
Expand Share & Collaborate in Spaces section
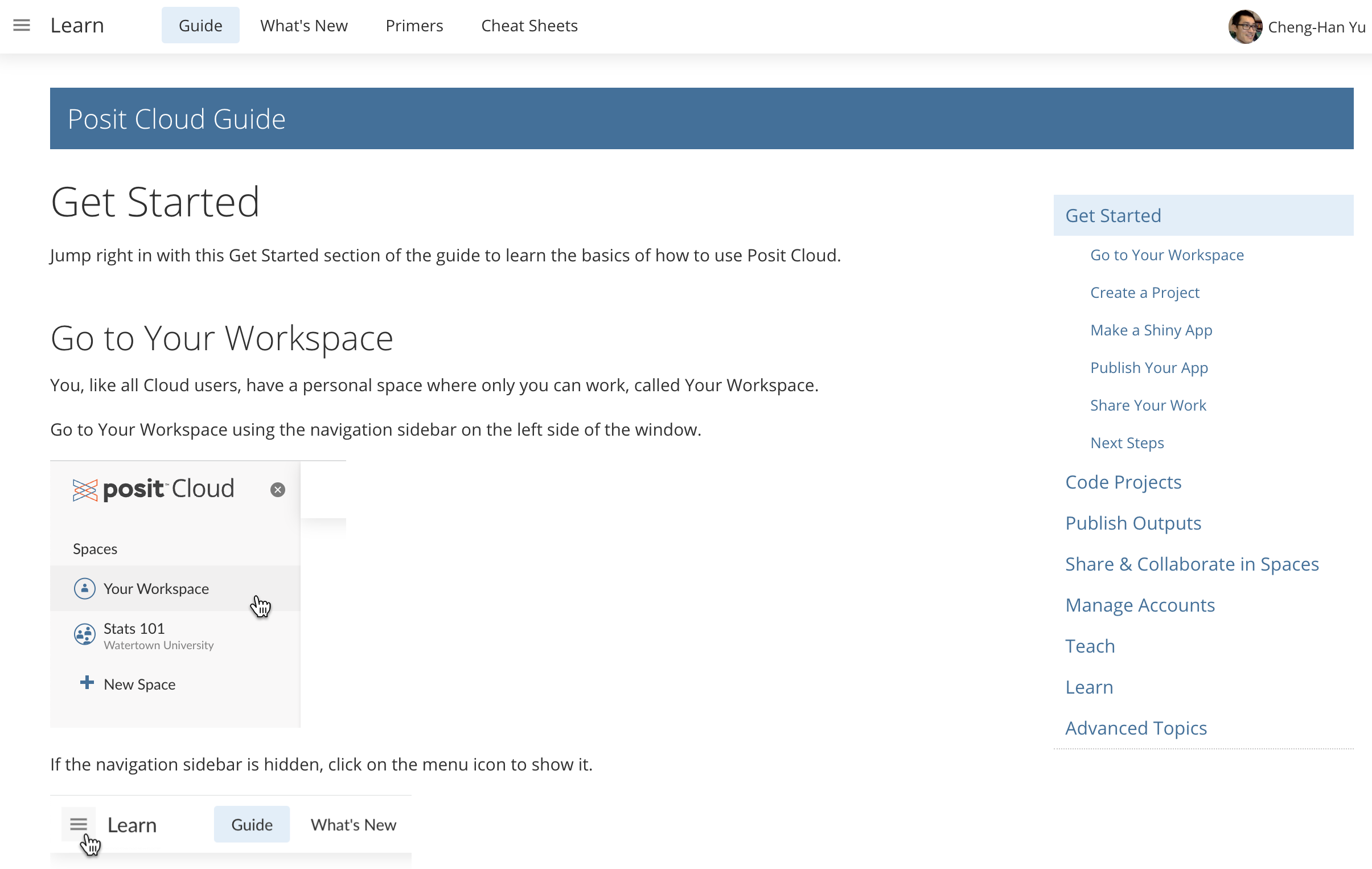pyautogui.click(x=1192, y=564)
